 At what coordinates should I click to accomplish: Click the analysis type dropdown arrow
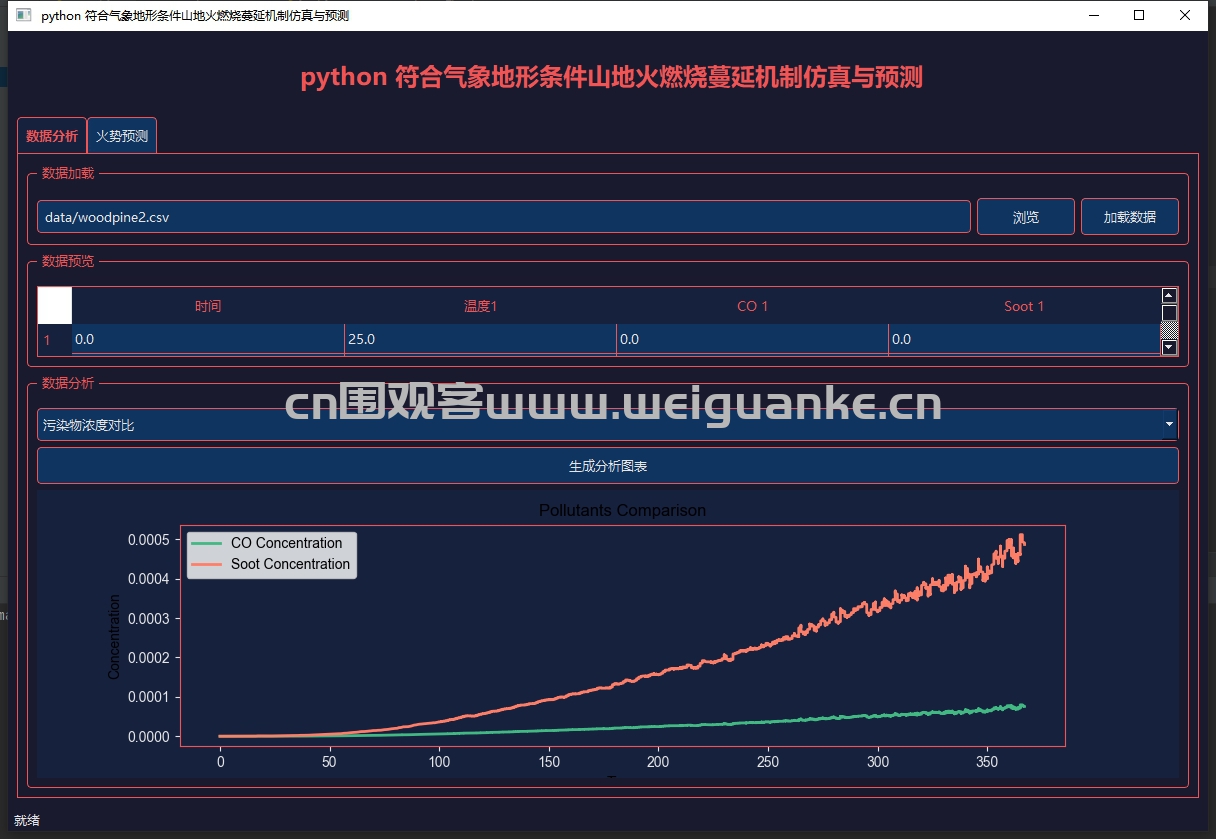[1169, 425]
